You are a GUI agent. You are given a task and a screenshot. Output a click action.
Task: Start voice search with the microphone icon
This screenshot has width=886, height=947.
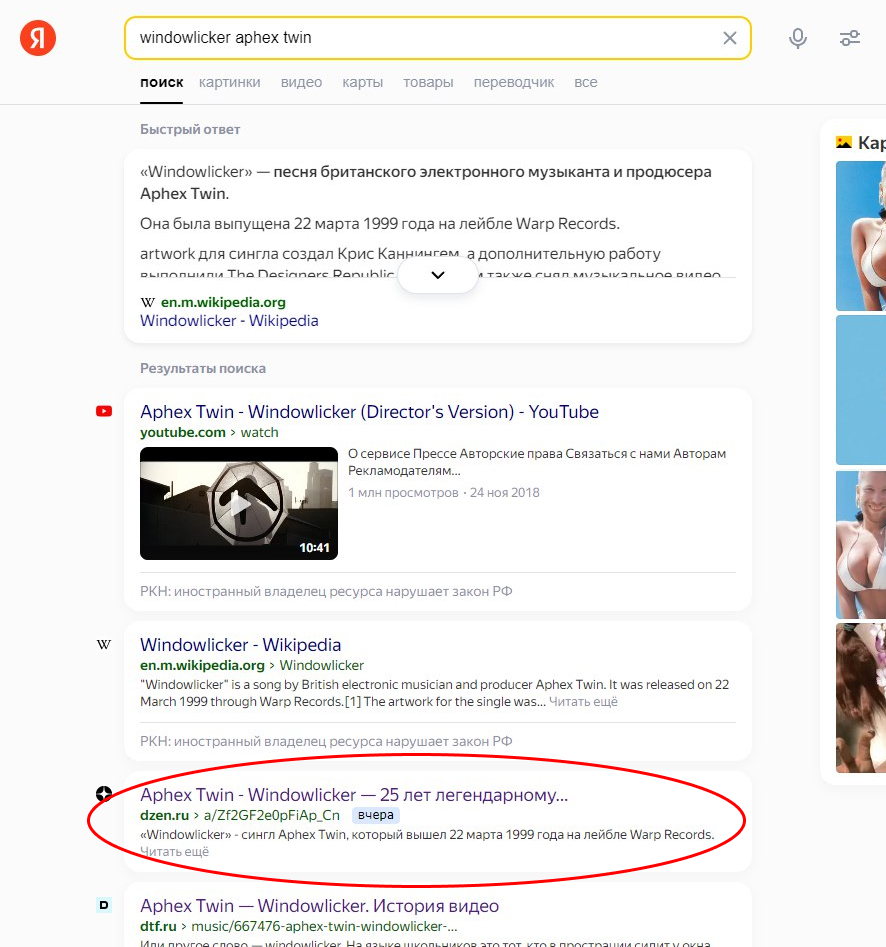[798, 38]
